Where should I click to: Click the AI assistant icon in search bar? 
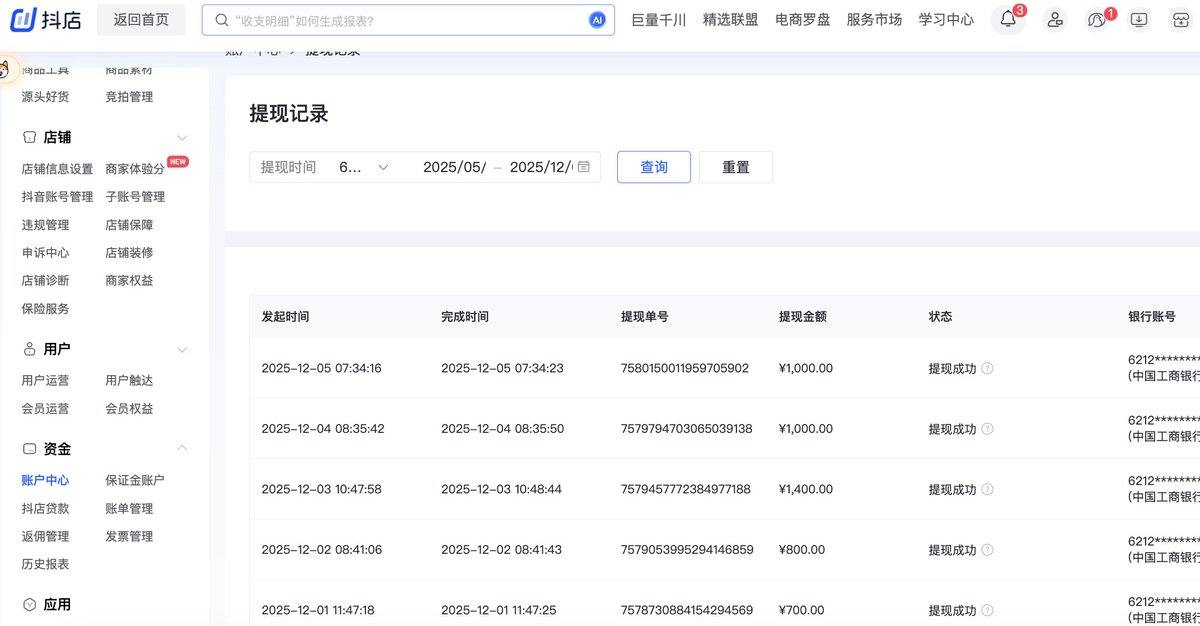pyautogui.click(x=597, y=19)
